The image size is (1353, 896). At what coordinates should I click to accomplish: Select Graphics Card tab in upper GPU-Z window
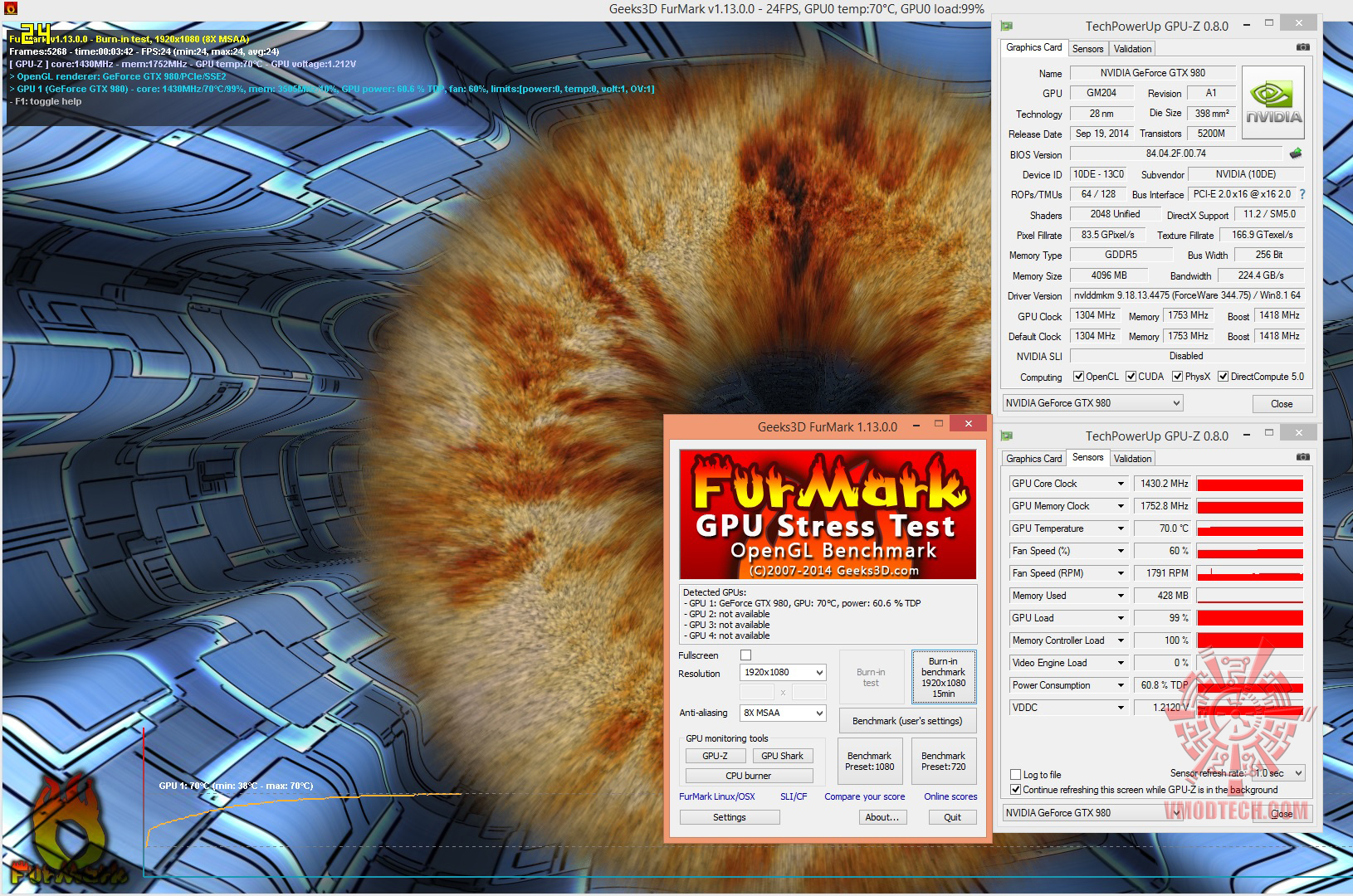coord(1033,47)
